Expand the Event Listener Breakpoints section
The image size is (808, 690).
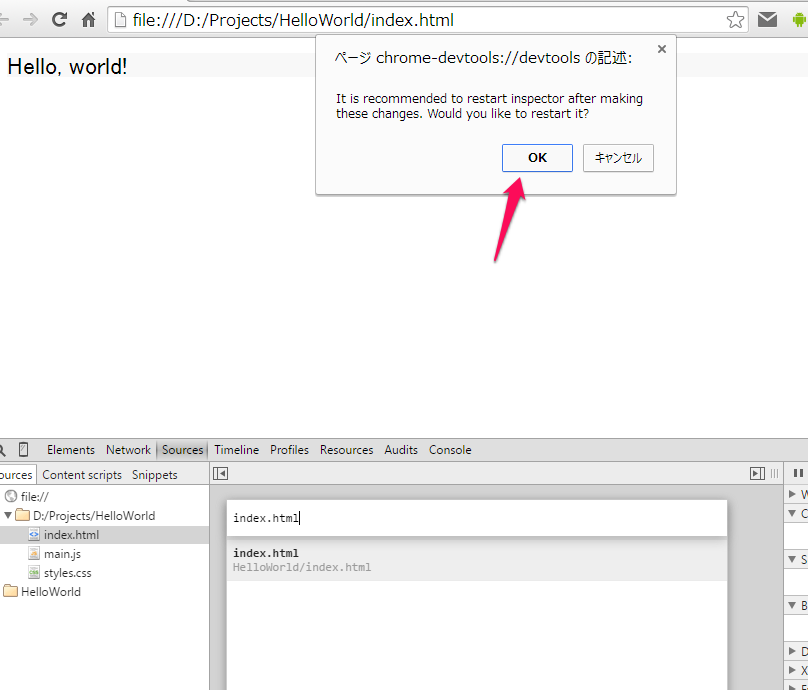793,687
